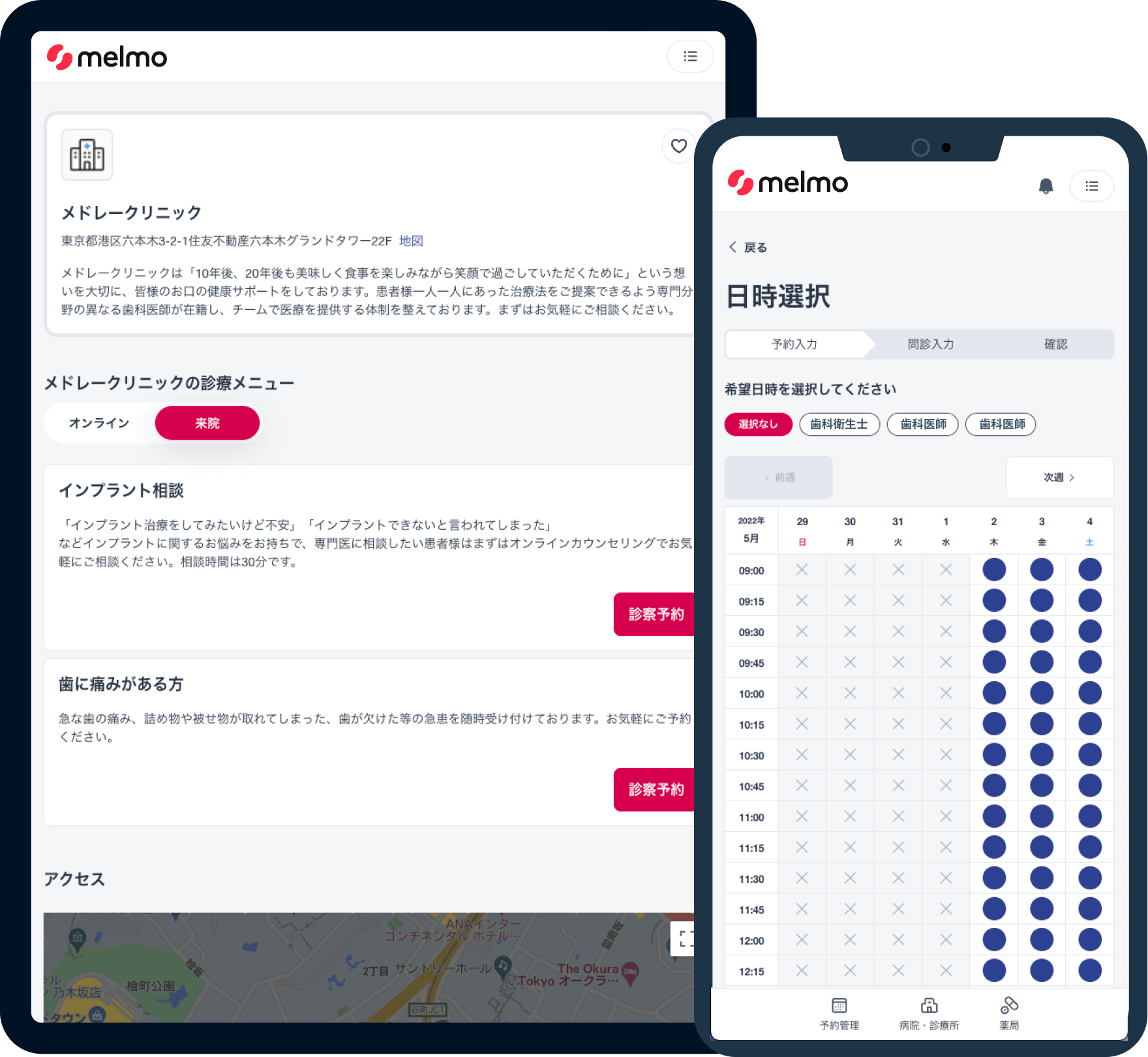Select the 予約管理 calendar icon in bottom nav
This screenshot has width=1148, height=1057.
coord(838,1006)
